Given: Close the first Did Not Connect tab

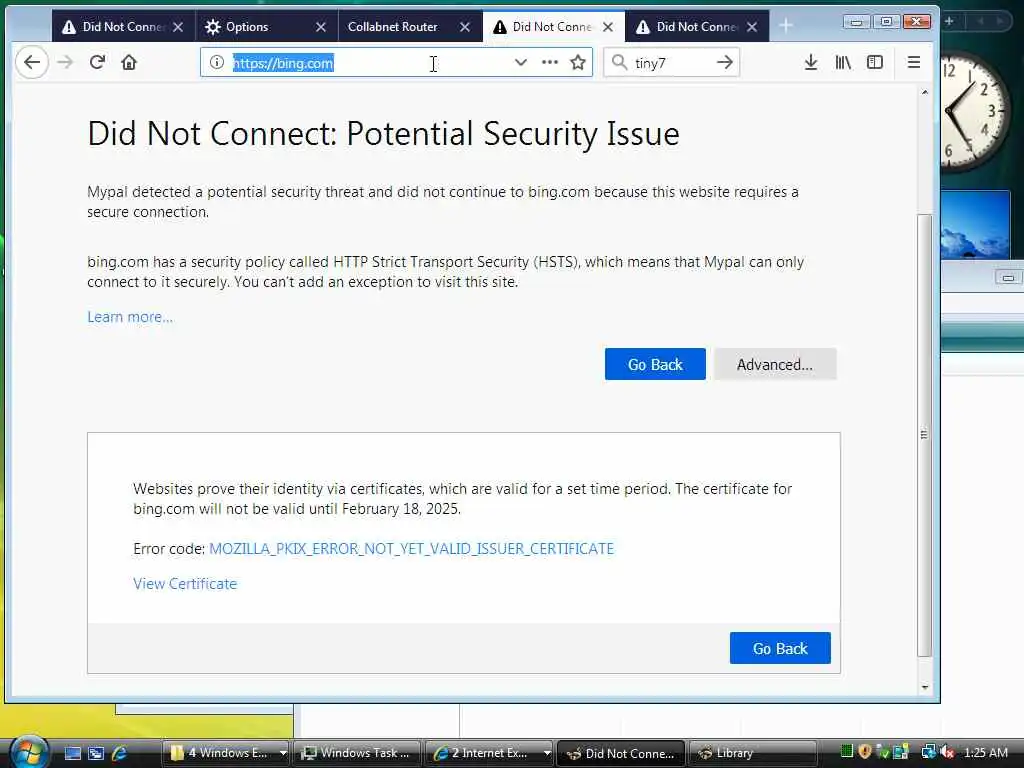Looking at the screenshot, I should [x=178, y=27].
